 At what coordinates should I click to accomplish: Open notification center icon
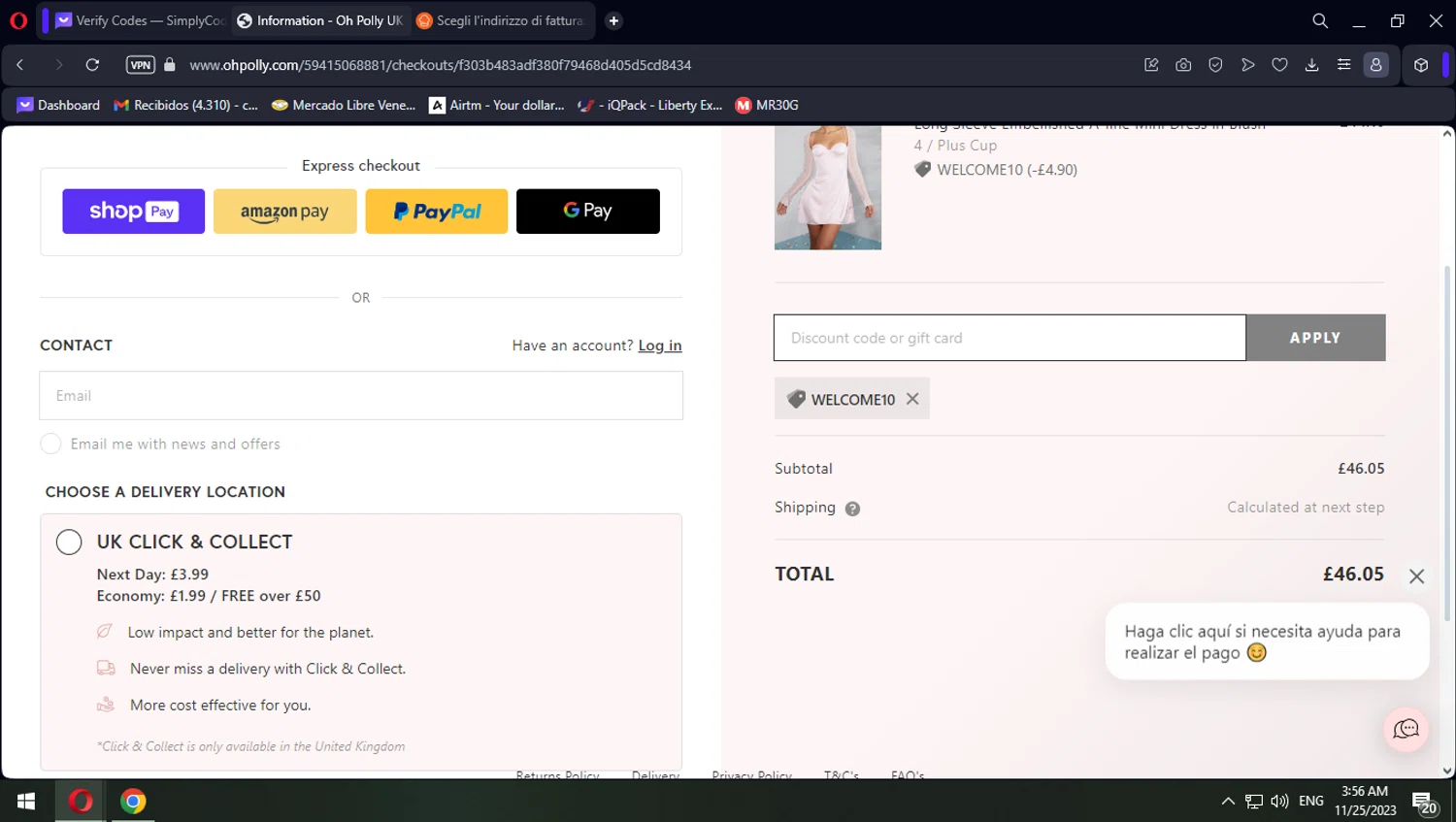(1424, 803)
